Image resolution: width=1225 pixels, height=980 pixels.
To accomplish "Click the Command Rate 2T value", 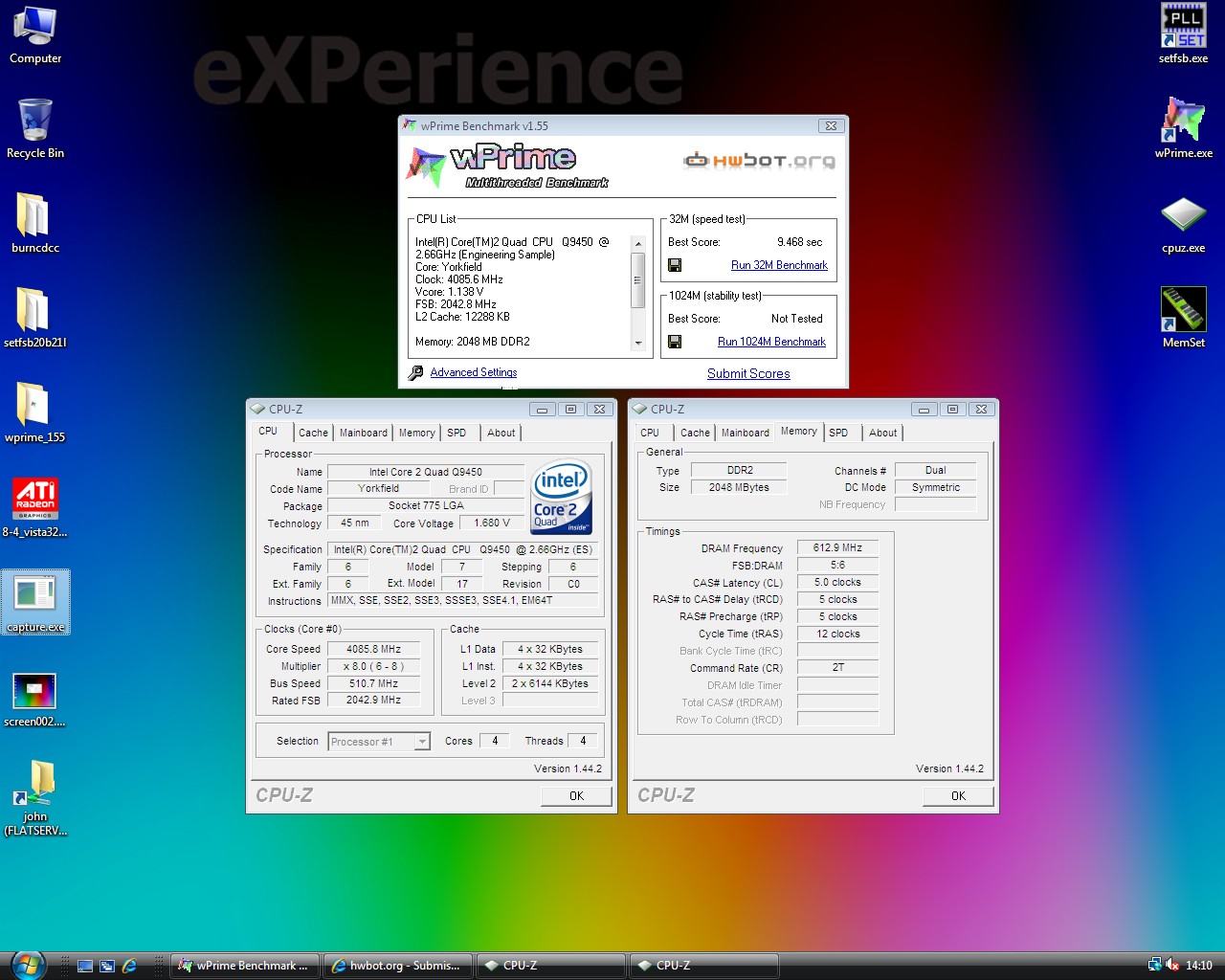I will [838, 668].
